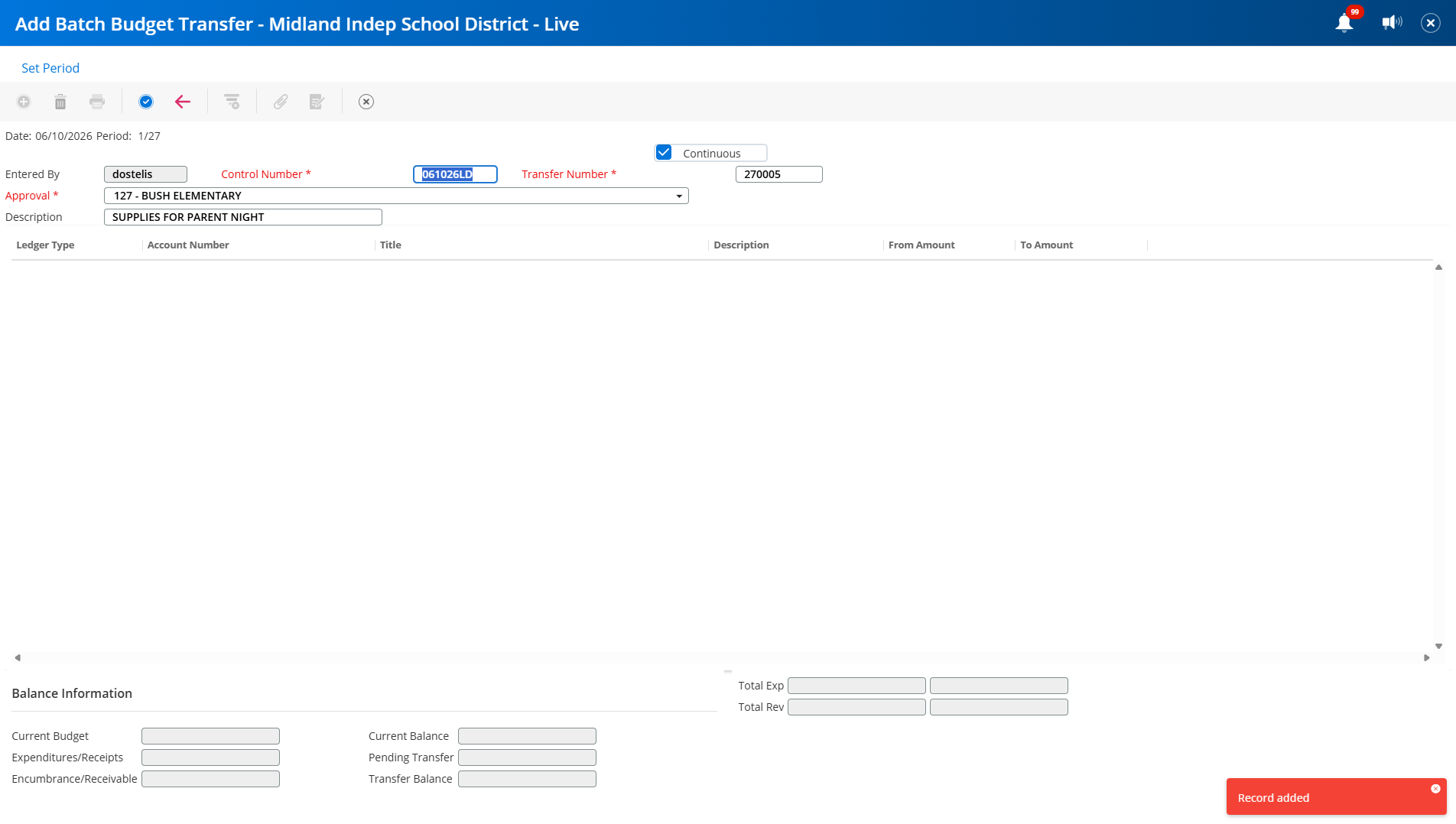The height and width of the screenshot is (824, 1456).
Task: Click the blue checkmark accept icon
Action: (146, 102)
